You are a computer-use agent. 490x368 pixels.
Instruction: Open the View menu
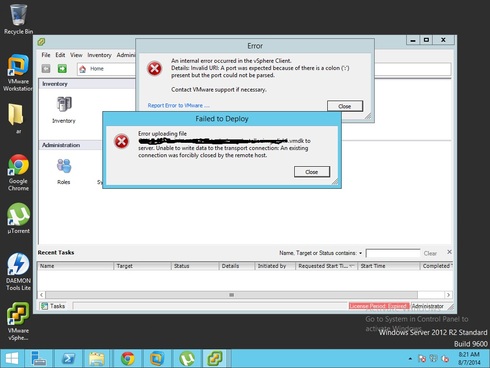coord(76,55)
